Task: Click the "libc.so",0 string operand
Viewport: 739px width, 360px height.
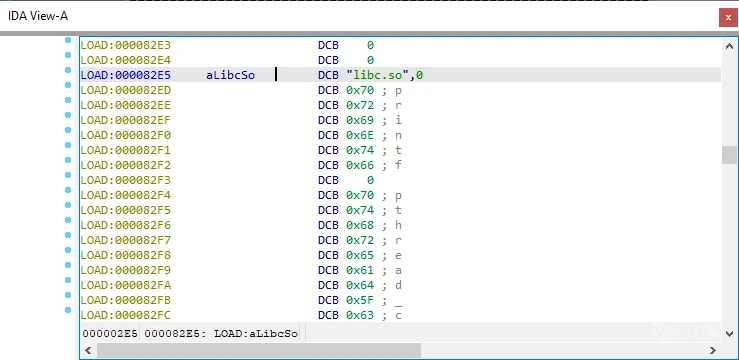Action: 385,75
